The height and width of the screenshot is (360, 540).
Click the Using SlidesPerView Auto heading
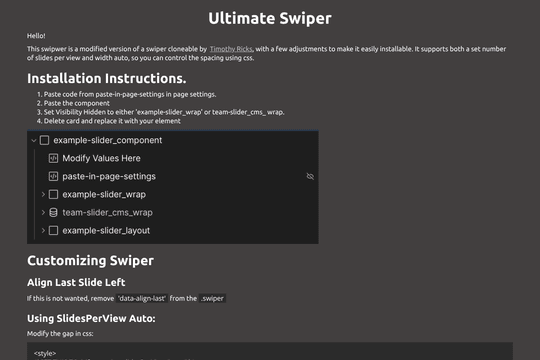[91, 318]
